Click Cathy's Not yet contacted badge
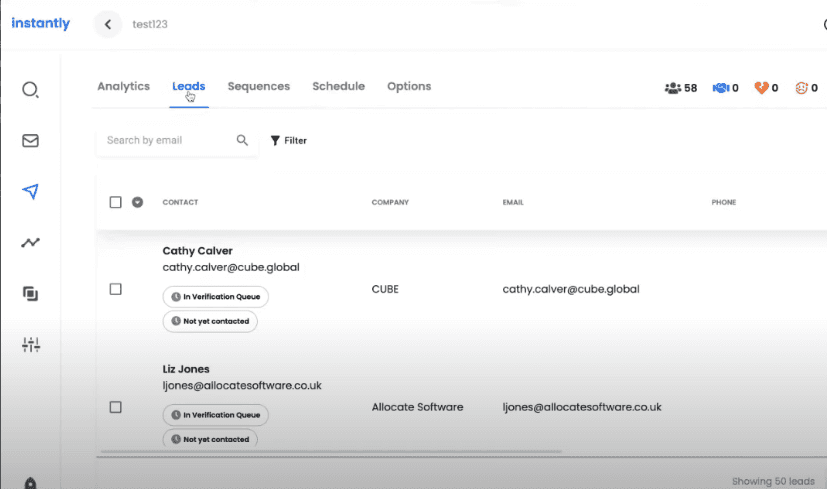Screen dimensions: 827x489 pyautogui.click(x=210, y=321)
